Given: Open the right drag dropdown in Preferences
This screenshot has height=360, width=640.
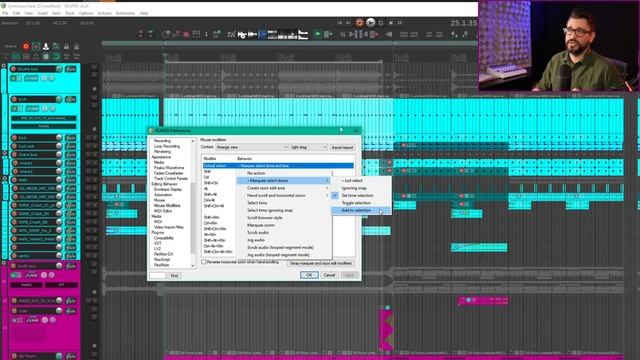Looking at the screenshot, I should pyautogui.click(x=309, y=147).
